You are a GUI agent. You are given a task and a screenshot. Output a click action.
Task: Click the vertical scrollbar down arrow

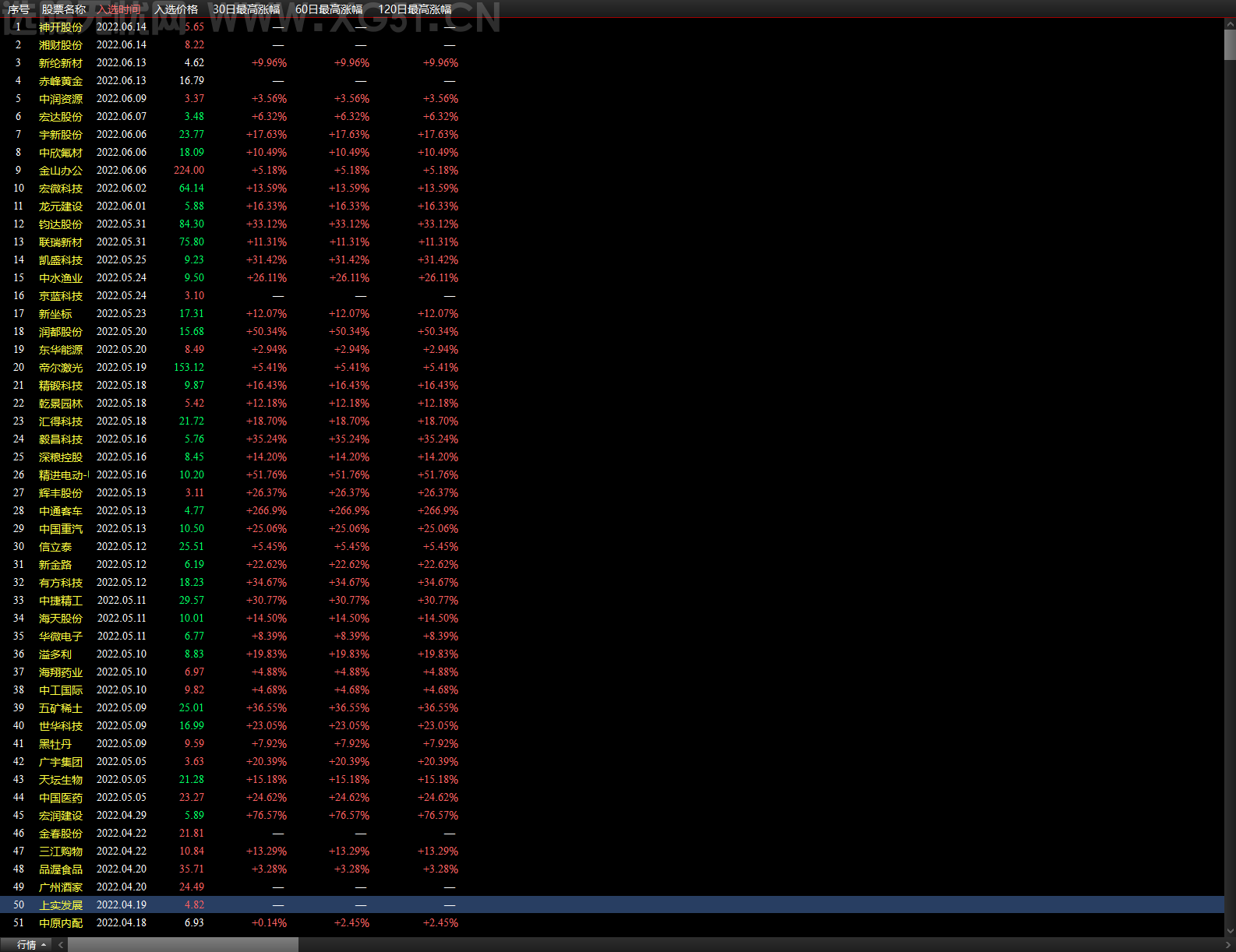click(x=1230, y=930)
